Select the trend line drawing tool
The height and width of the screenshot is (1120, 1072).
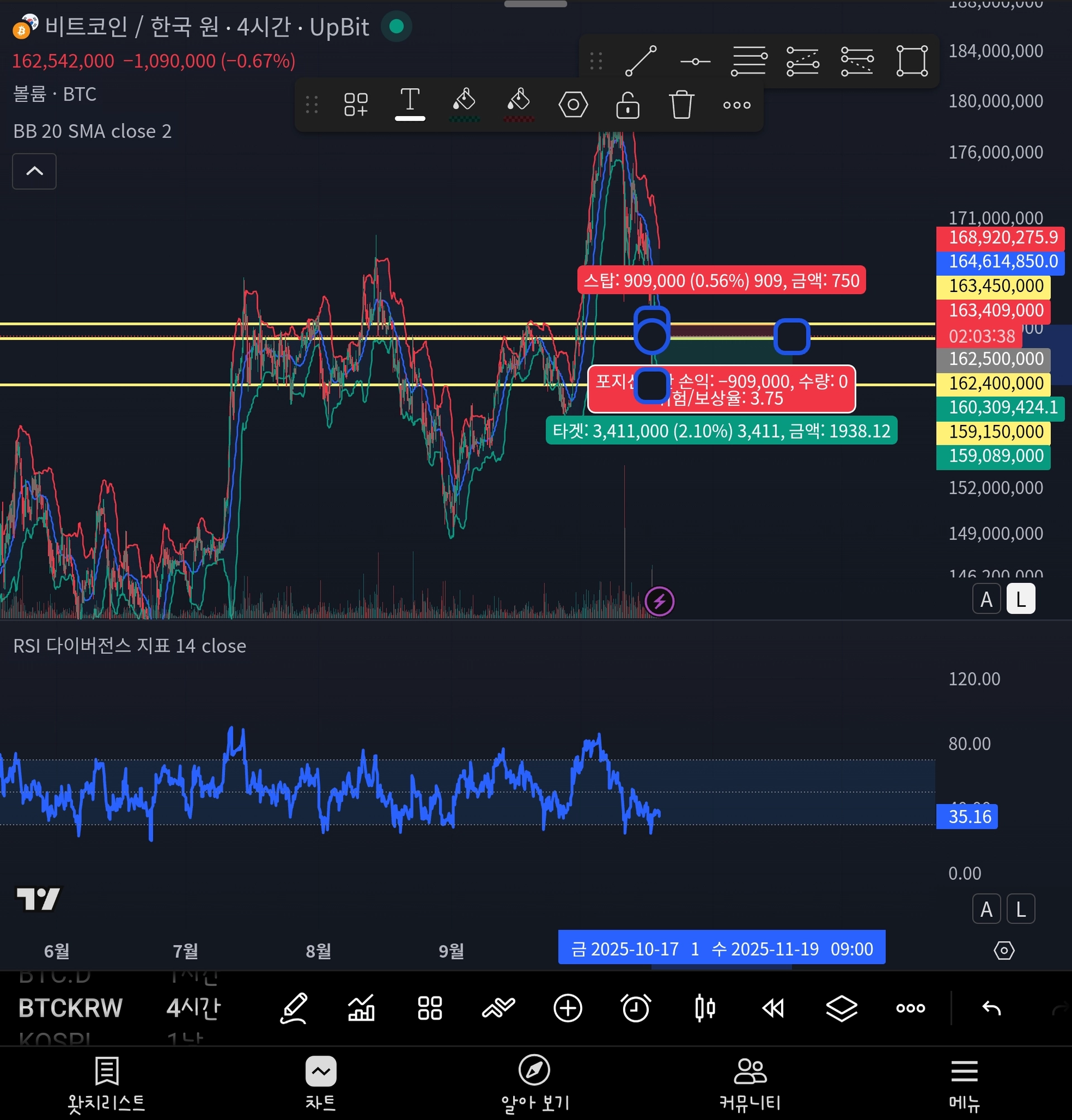tap(640, 60)
